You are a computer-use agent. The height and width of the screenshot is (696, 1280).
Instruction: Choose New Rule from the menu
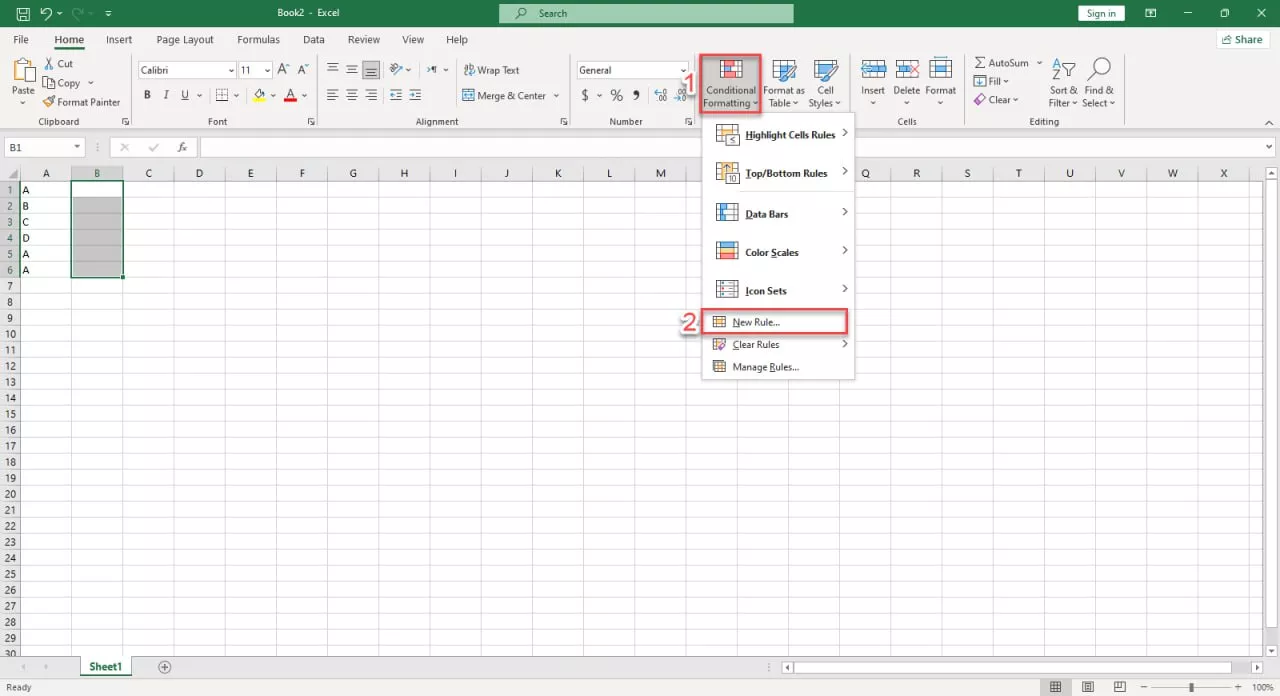(x=775, y=322)
